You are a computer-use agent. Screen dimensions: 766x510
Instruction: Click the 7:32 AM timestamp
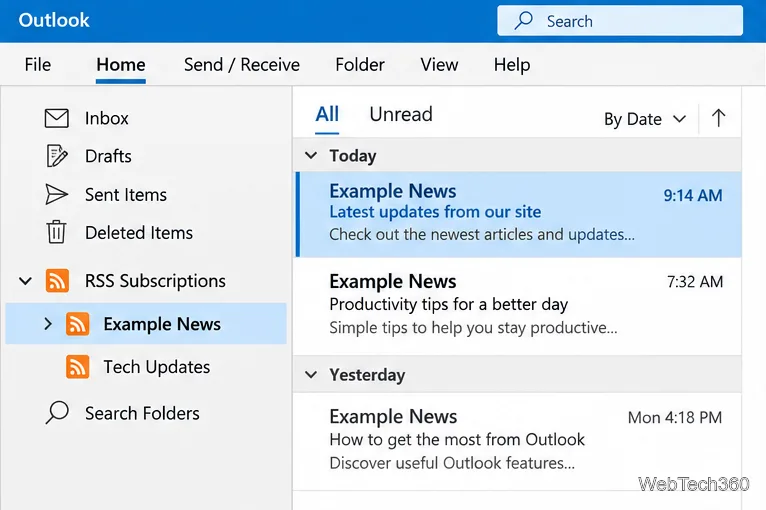(x=695, y=281)
